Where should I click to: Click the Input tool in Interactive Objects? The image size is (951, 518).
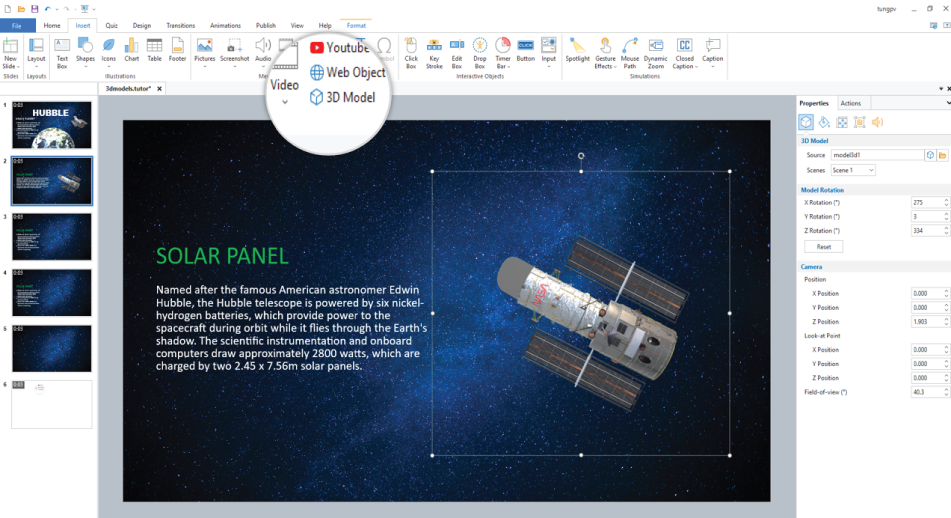pyautogui.click(x=549, y=51)
